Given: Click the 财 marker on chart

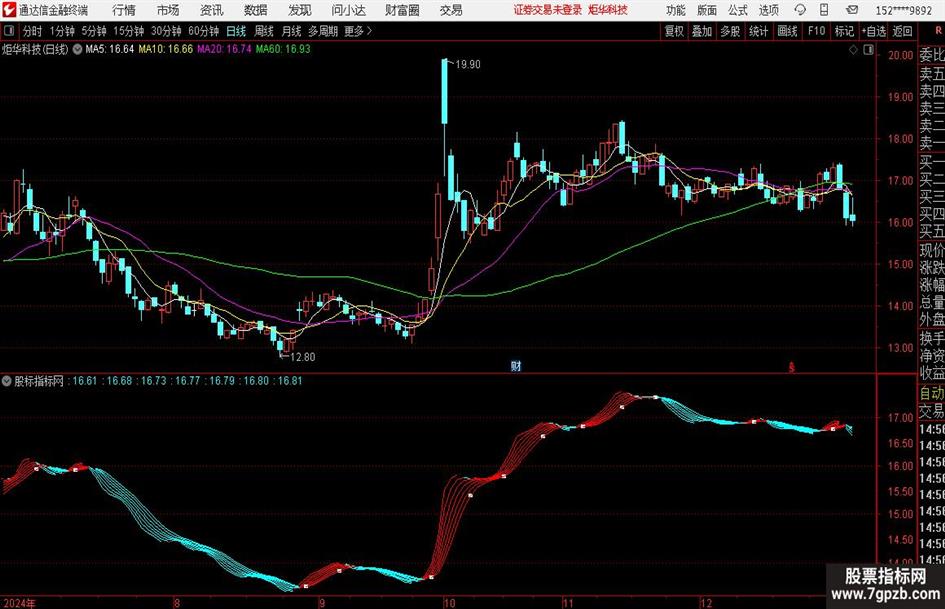Looking at the screenshot, I should 516,365.
